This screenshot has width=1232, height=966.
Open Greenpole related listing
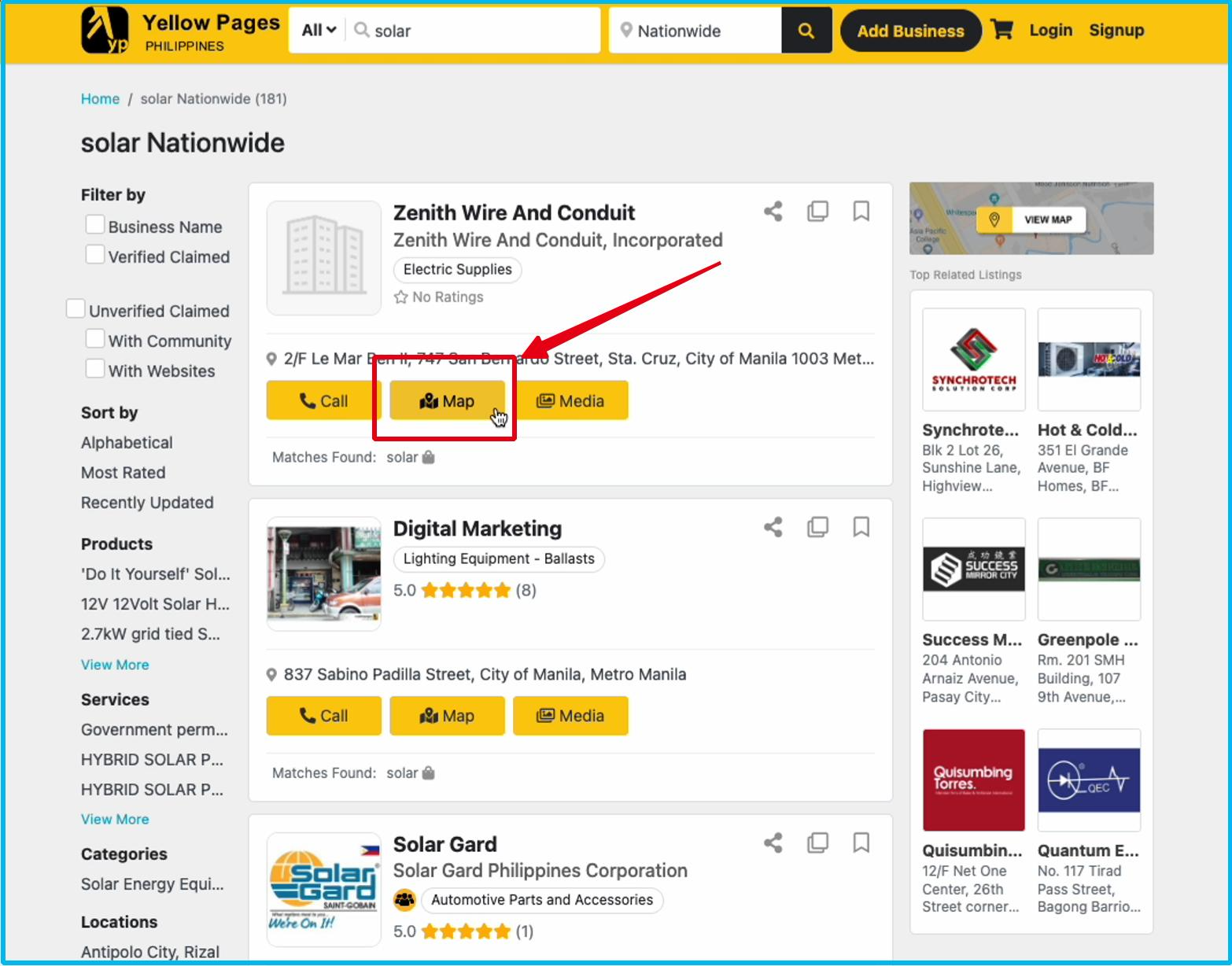pos(1089,611)
